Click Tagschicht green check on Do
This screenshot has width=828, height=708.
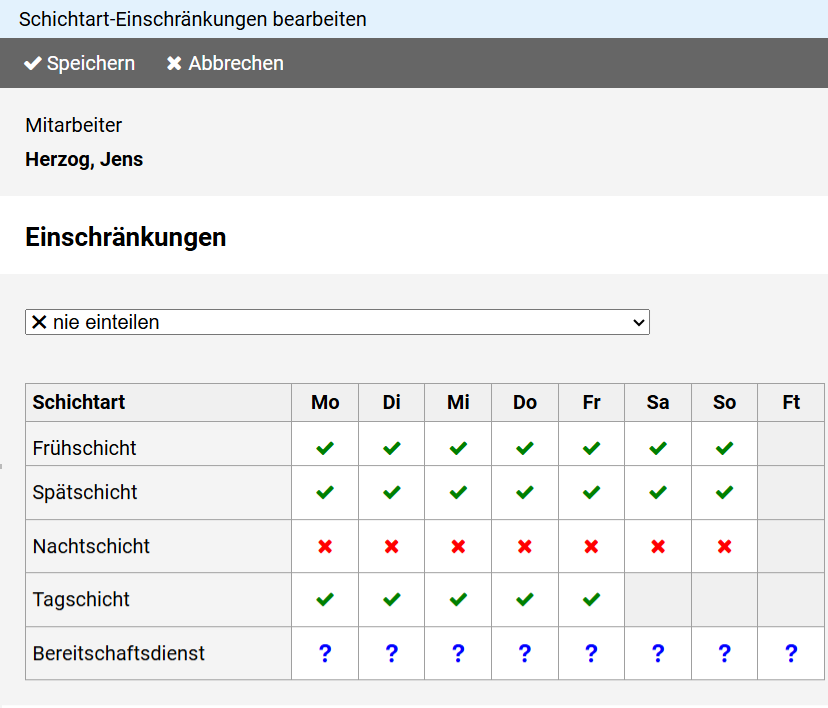click(x=524, y=599)
